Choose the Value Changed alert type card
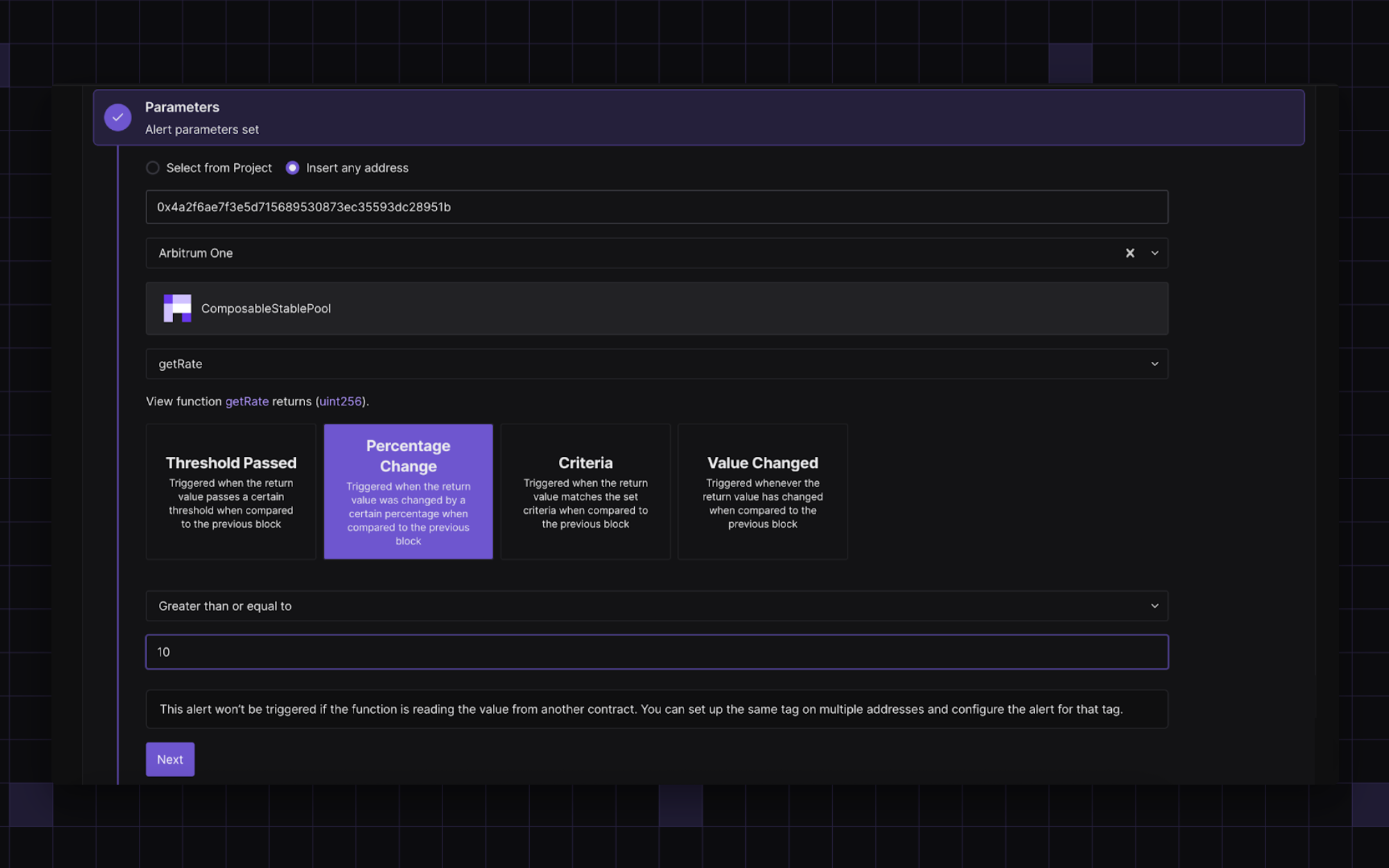 point(763,492)
